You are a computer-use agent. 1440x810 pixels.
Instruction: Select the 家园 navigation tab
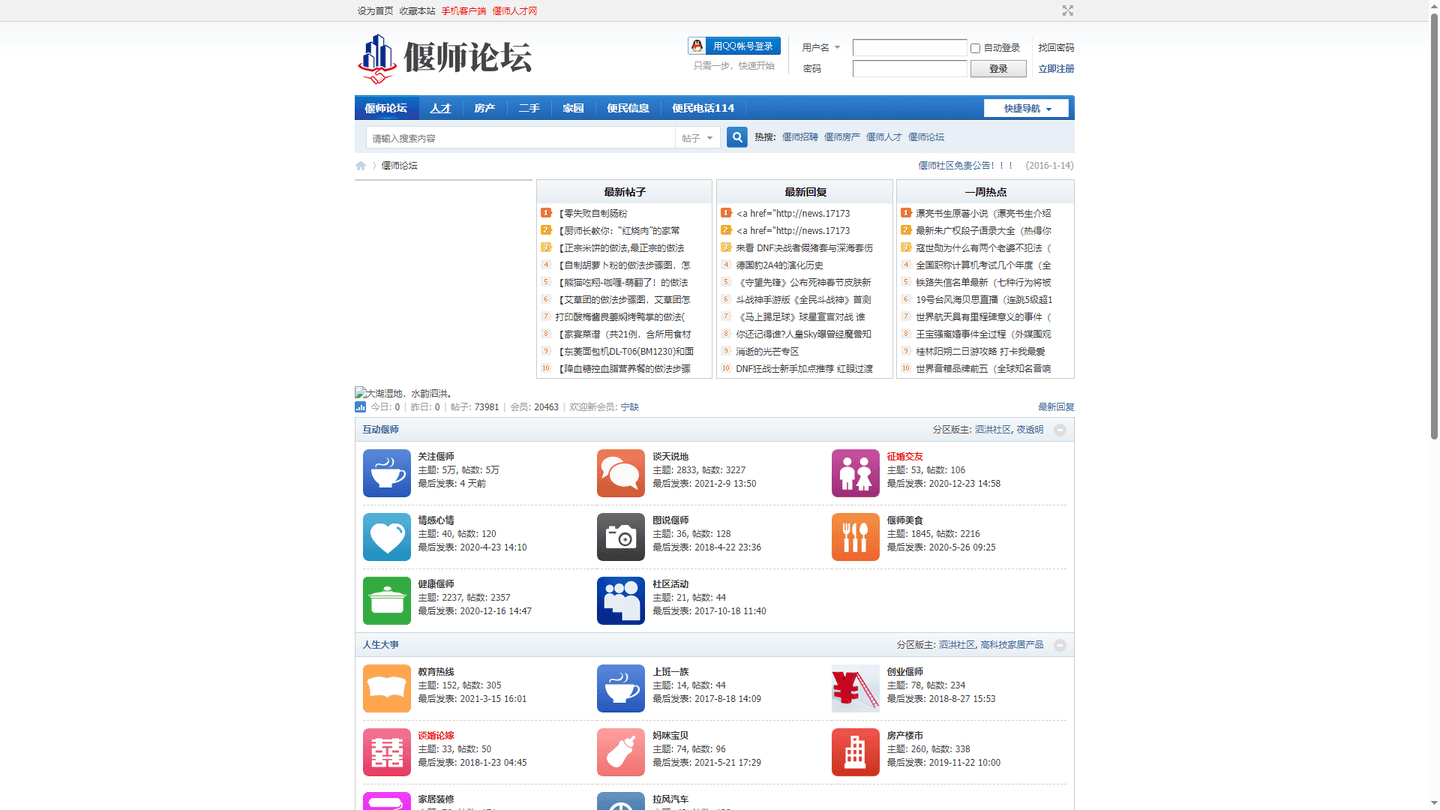pos(573,108)
